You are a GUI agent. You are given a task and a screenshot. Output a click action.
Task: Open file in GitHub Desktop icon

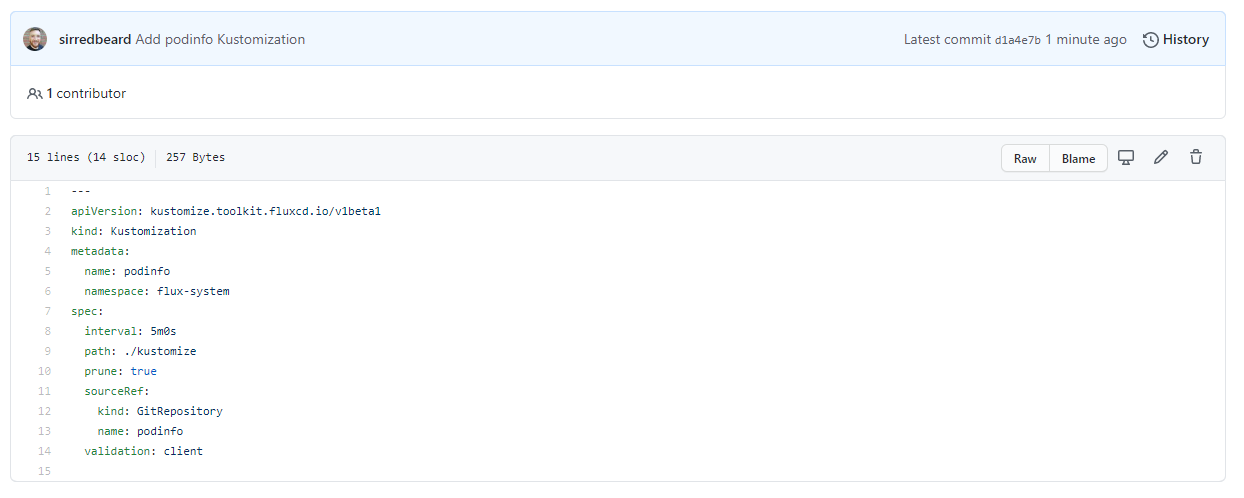1126,158
